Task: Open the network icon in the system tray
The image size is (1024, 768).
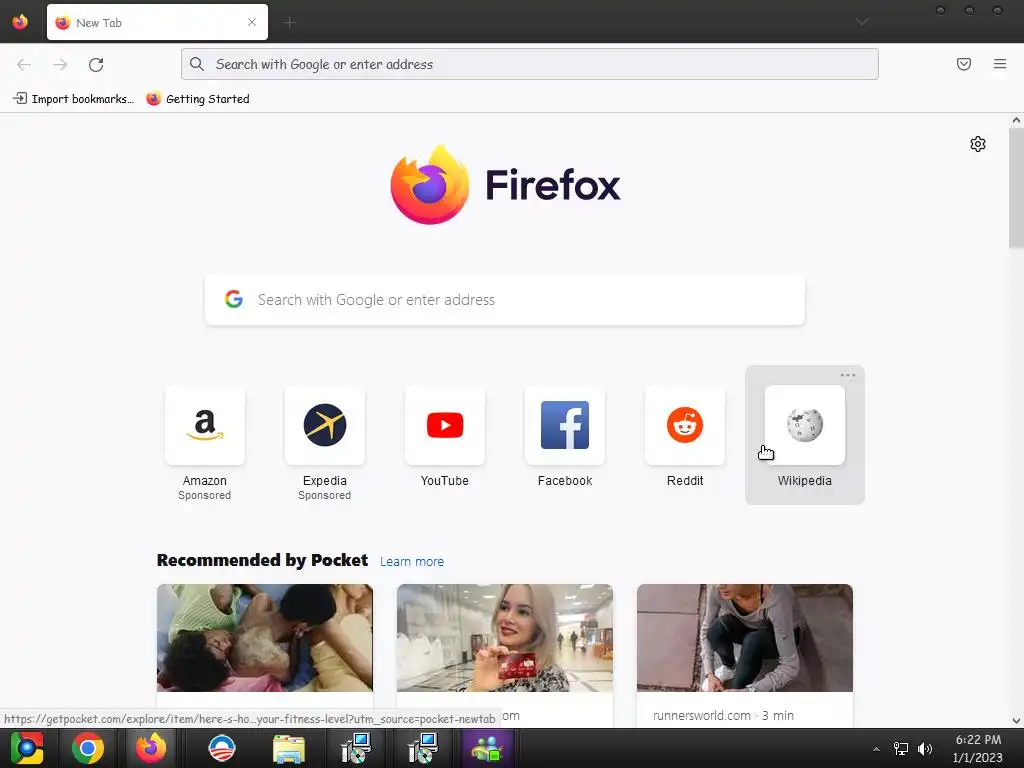Action: (x=901, y=749)
